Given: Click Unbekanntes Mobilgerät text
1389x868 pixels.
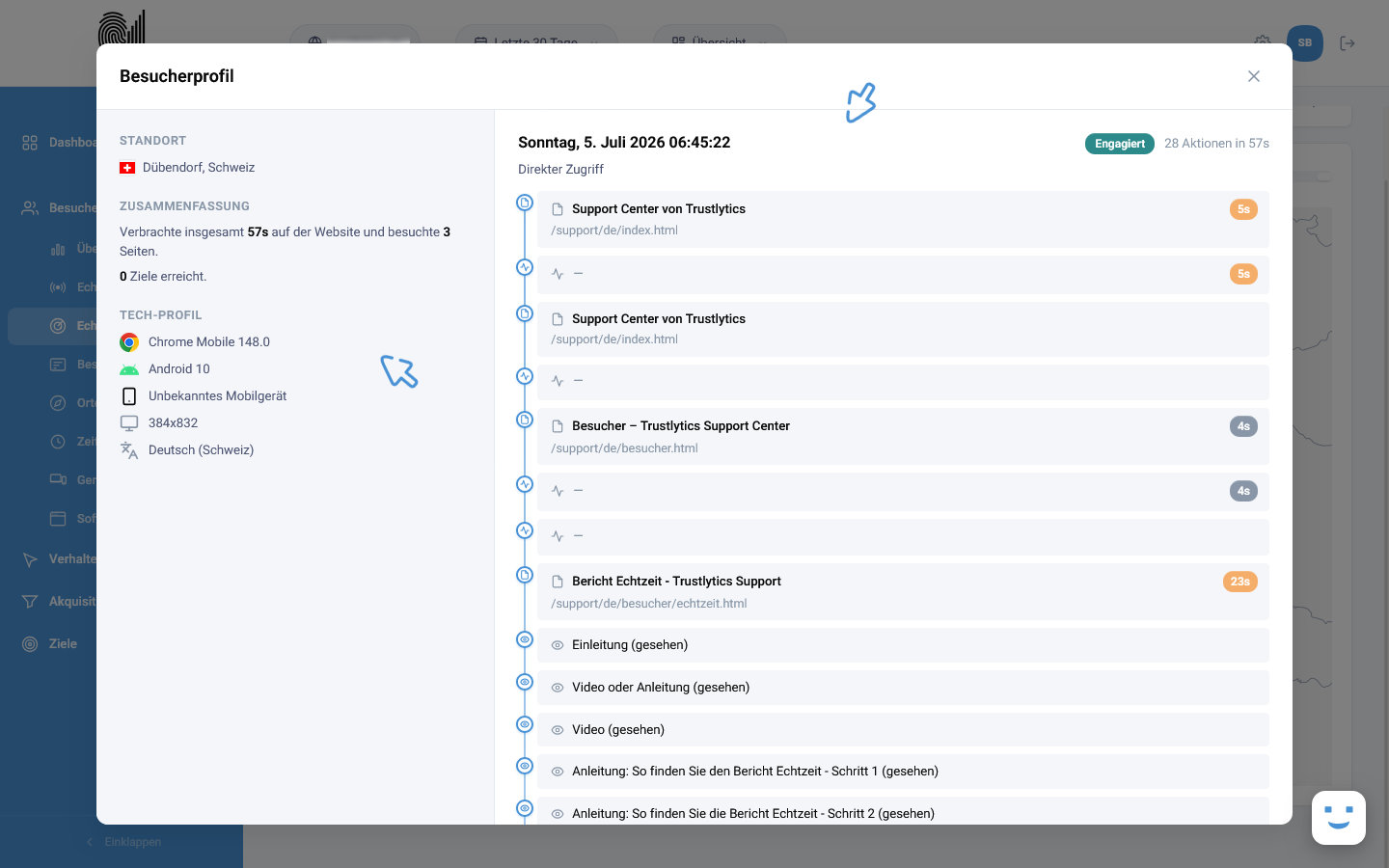Looking at the screenshot, I should point(218,396).
